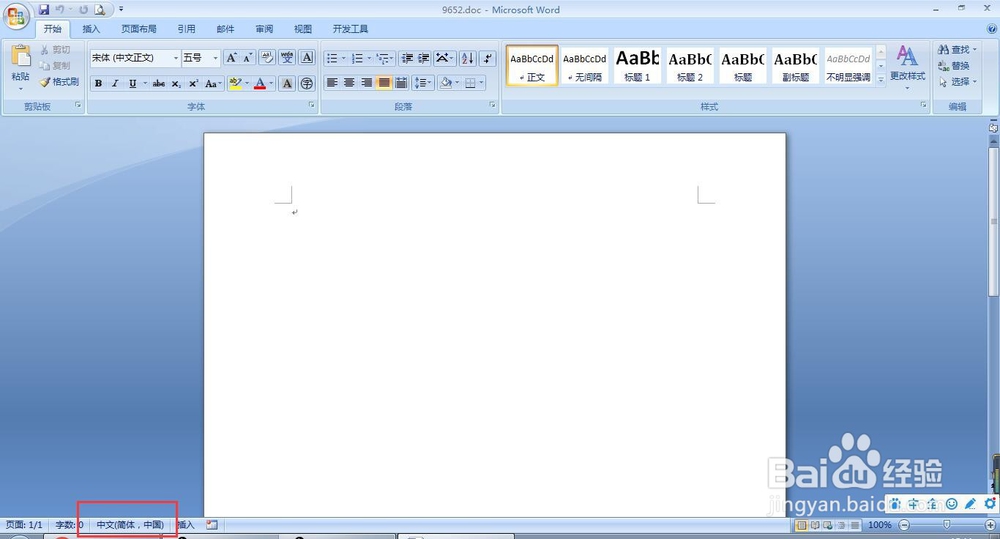Open the 开始 ribbon tab
The width and height of the screenshot is (1000, 539).
[x=52, y=29]
